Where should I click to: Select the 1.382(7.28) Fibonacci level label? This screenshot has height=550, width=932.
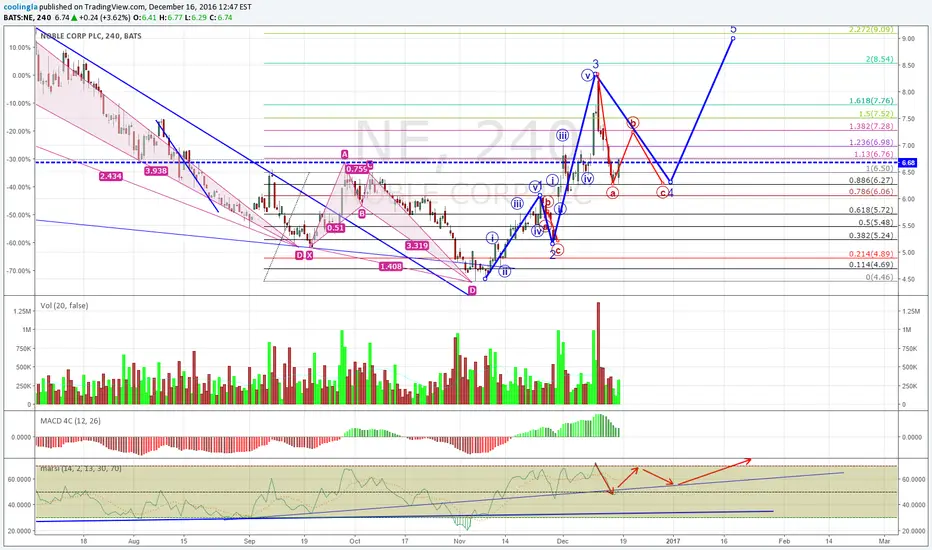(871, 127)
